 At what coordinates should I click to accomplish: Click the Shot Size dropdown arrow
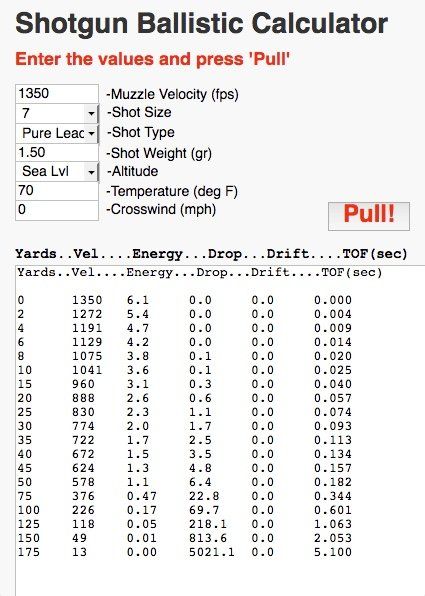pyautogui.click(x=91, y=114)
